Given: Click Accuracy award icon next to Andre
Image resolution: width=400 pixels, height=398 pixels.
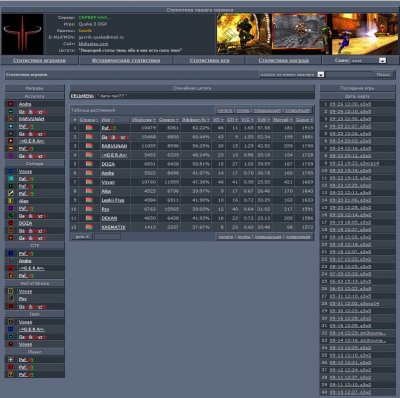Looking at the screenshot, I should 11,104.
